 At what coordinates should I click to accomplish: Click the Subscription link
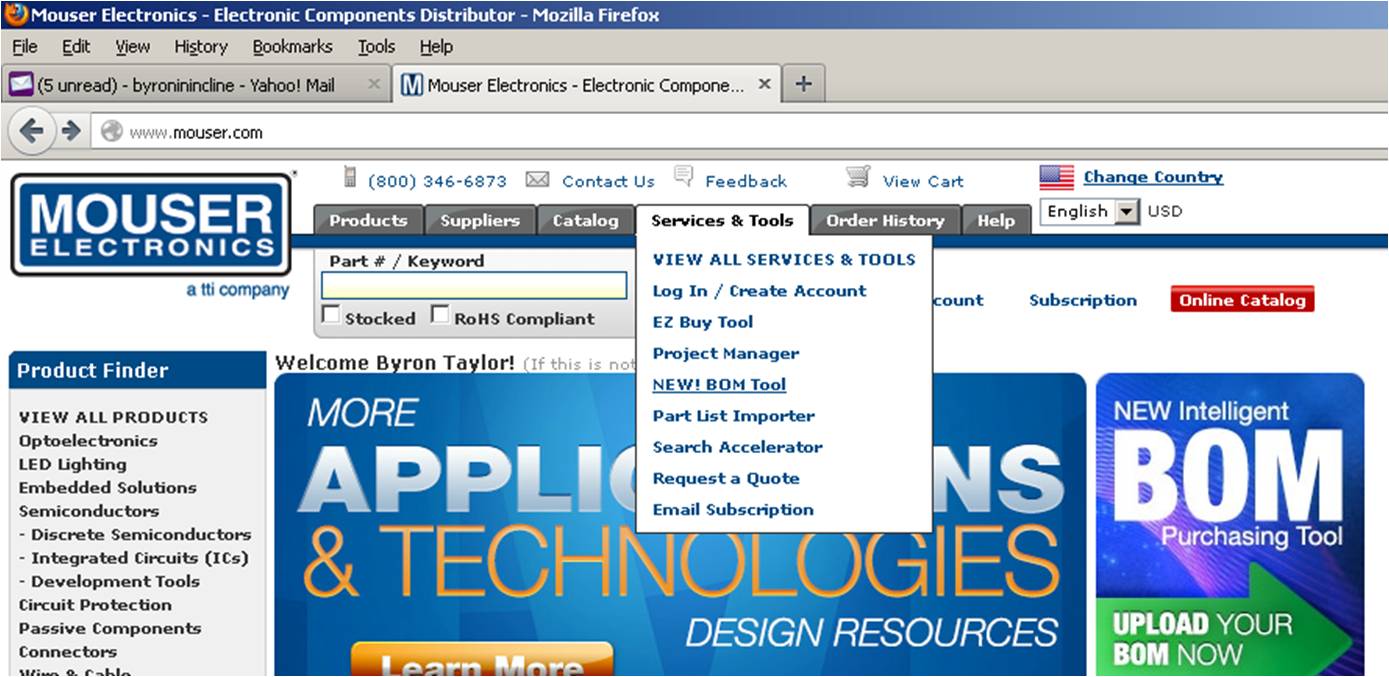pyautogui.click(x=1083, y=300)
